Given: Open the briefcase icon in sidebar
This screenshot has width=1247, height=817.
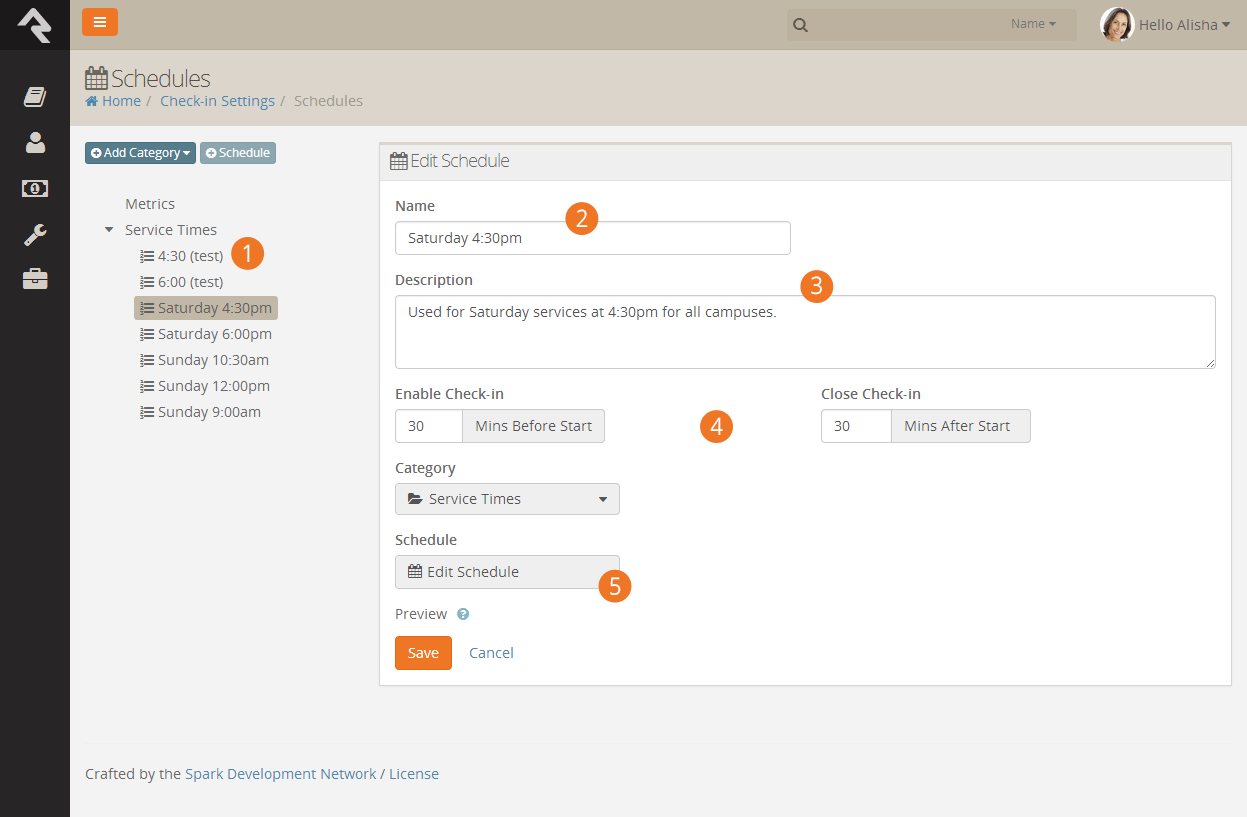Looking at the screenshot, I should click(x=35, y=280).
